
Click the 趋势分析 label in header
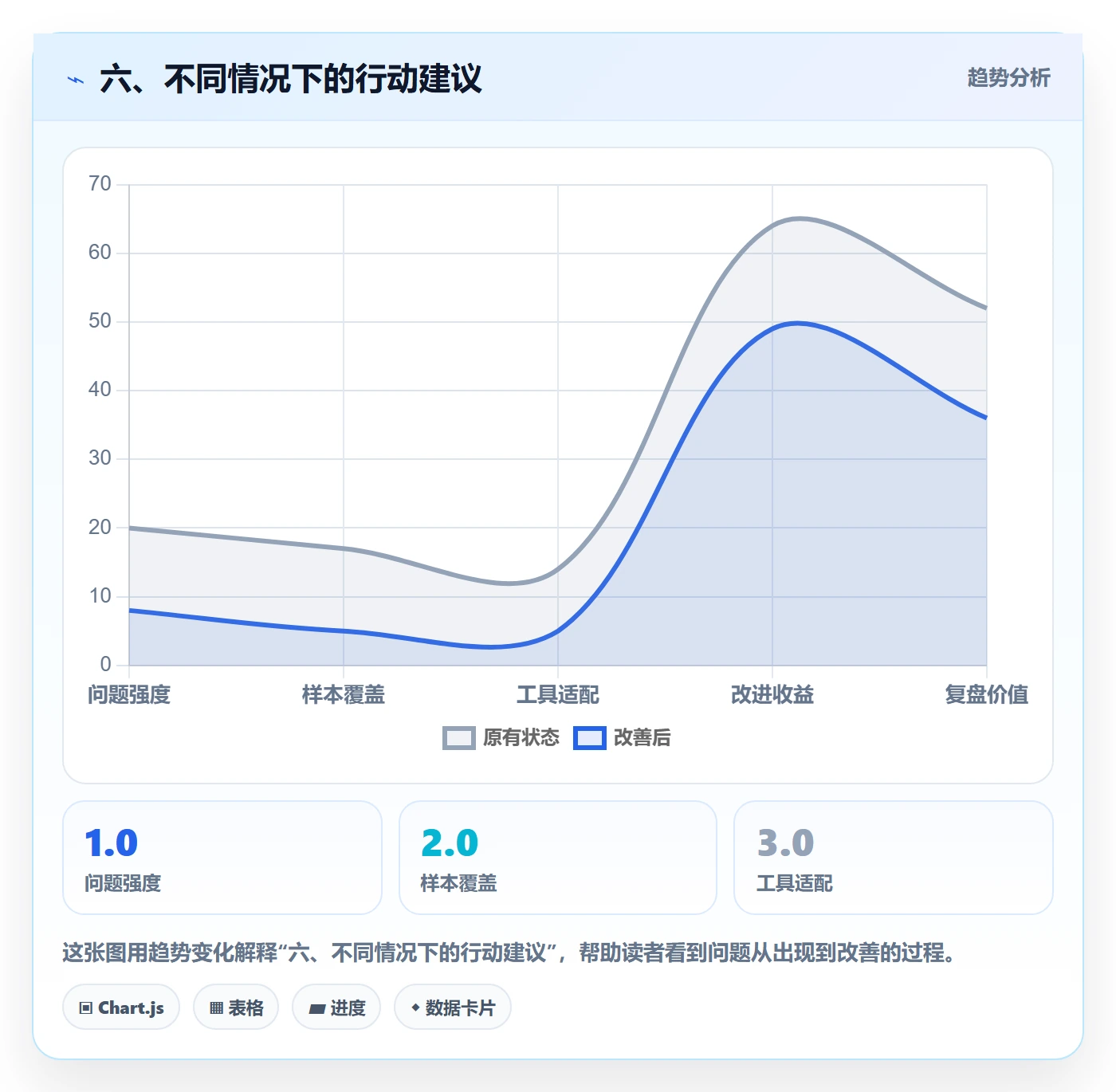pyautogui.click(x=1008, y=77)
